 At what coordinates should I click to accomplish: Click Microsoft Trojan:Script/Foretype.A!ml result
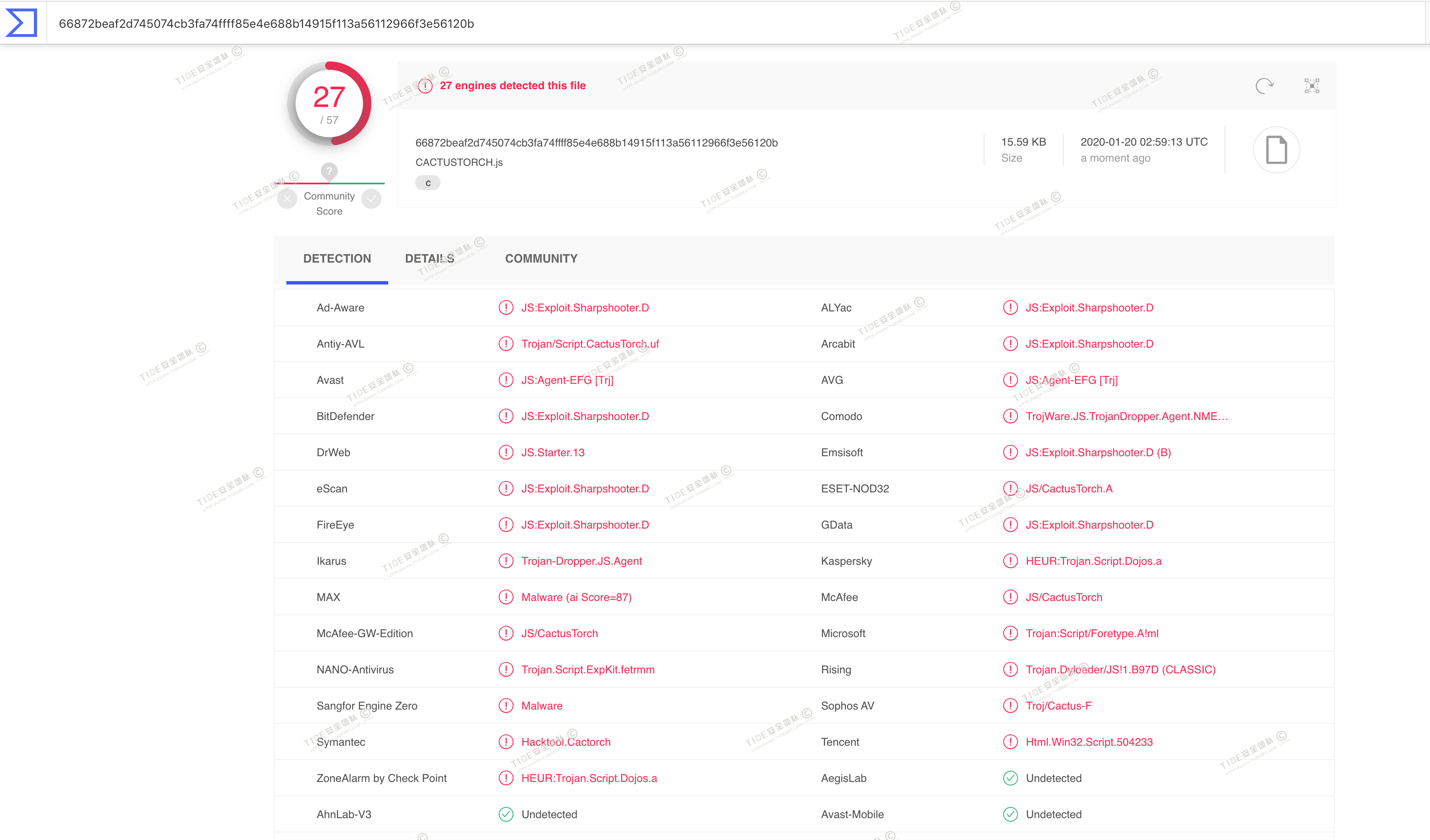point(1092,633)
